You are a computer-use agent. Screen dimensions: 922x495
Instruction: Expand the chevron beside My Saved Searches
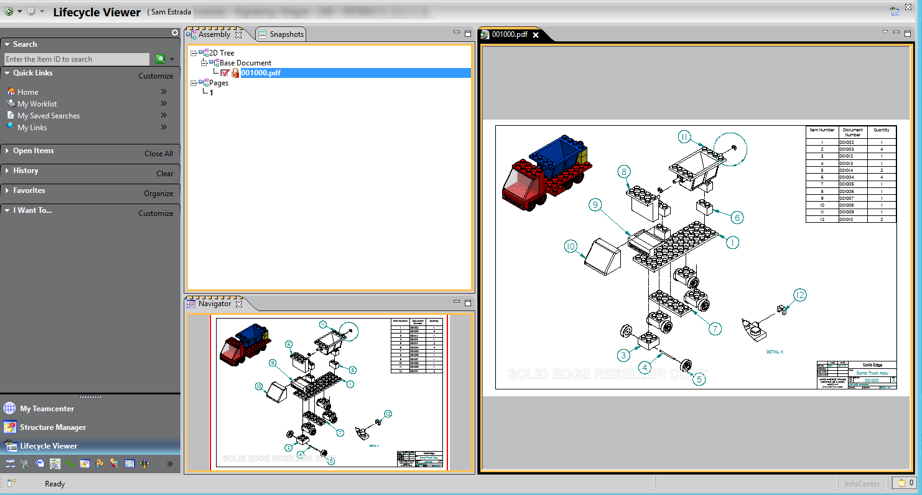point(163,115)
